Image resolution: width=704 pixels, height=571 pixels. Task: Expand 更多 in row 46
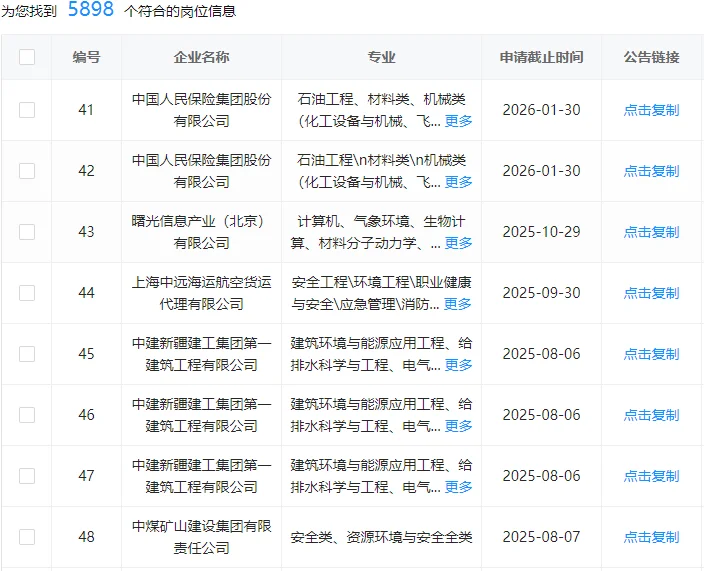pyautogui.click(x=458, y=426)
